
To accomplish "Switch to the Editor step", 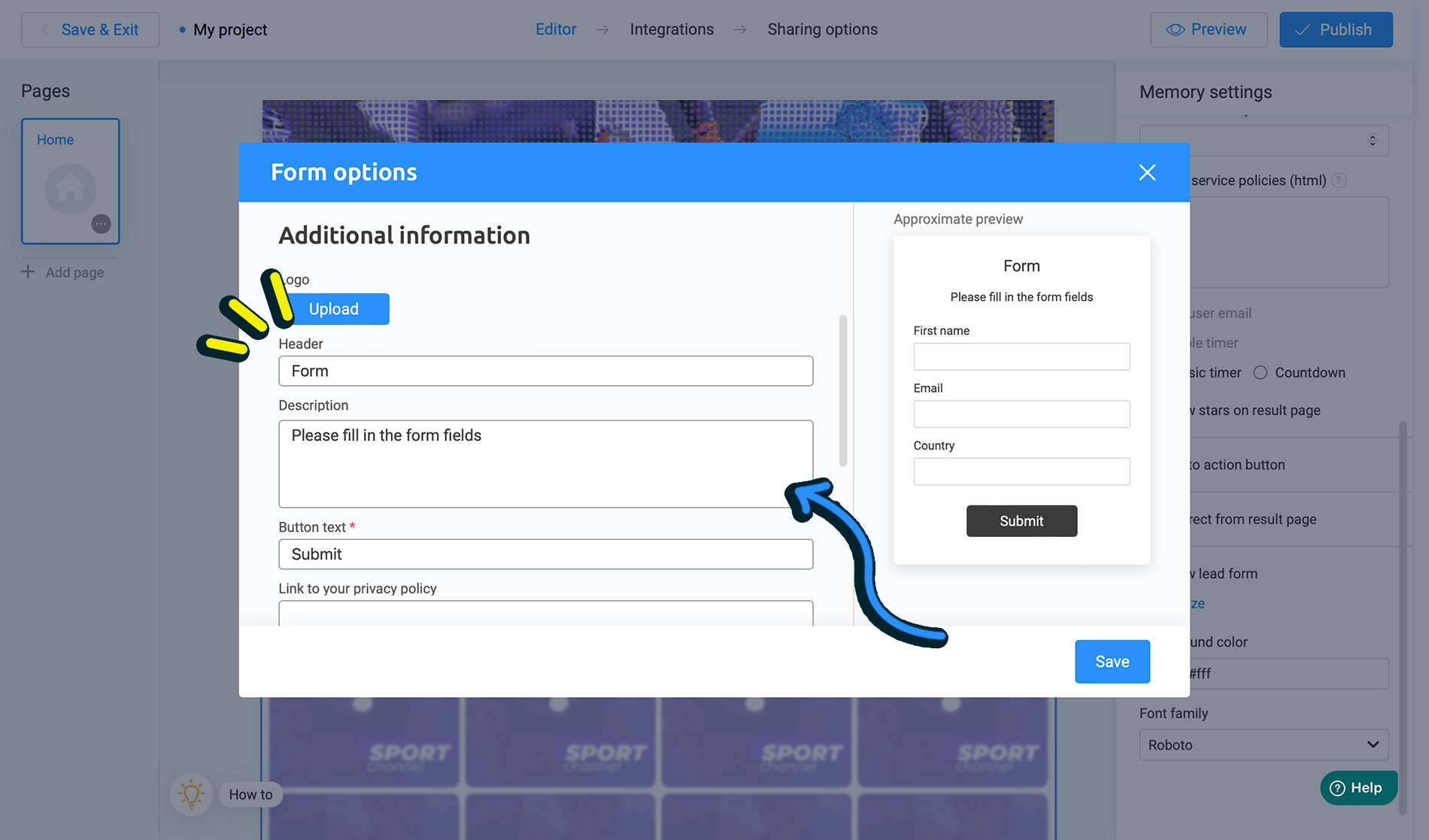I will [x=556, y=29].
